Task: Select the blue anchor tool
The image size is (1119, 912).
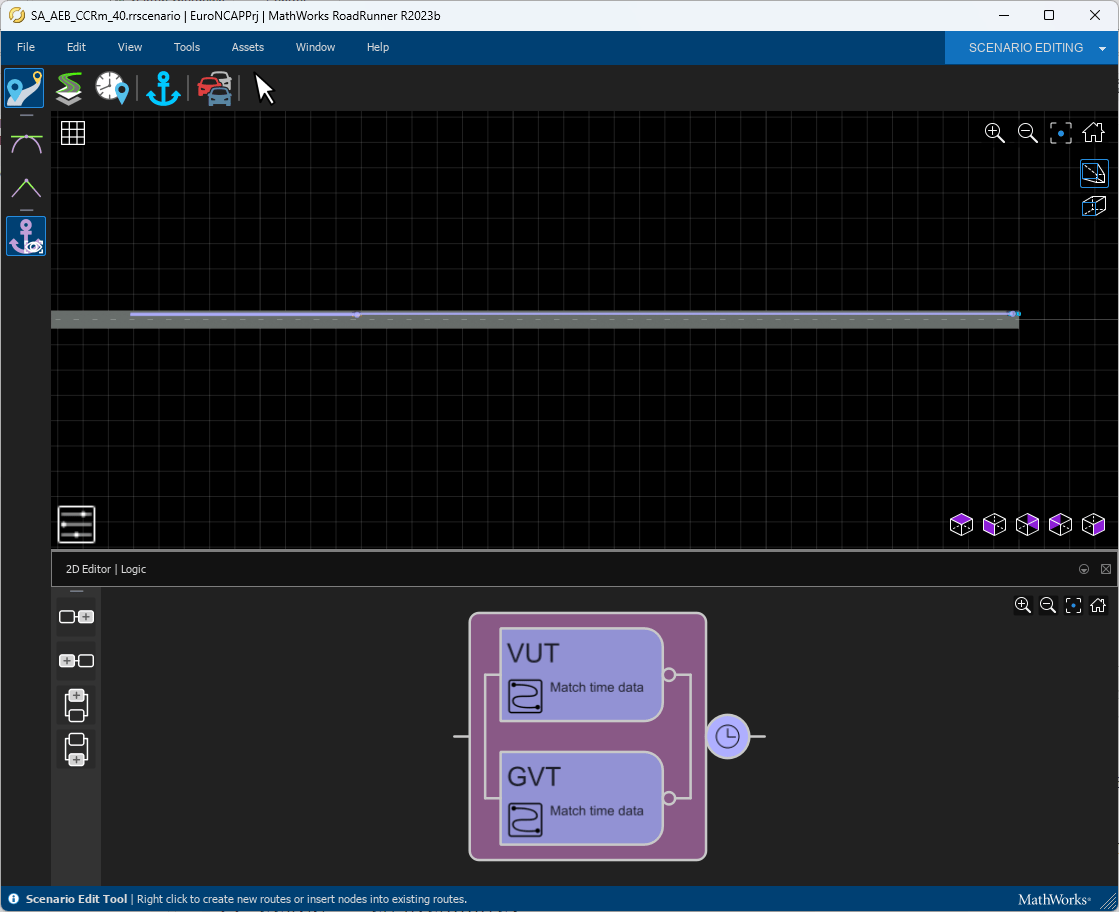Action: [x=163, y=88]
